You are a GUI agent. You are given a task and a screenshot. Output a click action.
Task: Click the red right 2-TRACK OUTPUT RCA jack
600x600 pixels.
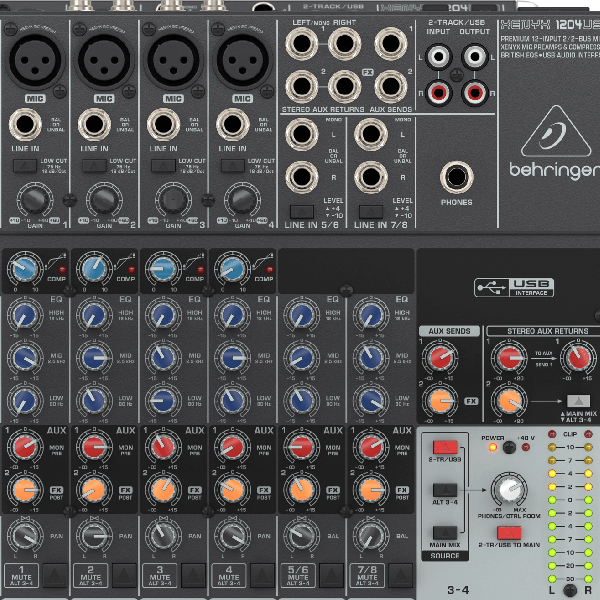[474, 93]
